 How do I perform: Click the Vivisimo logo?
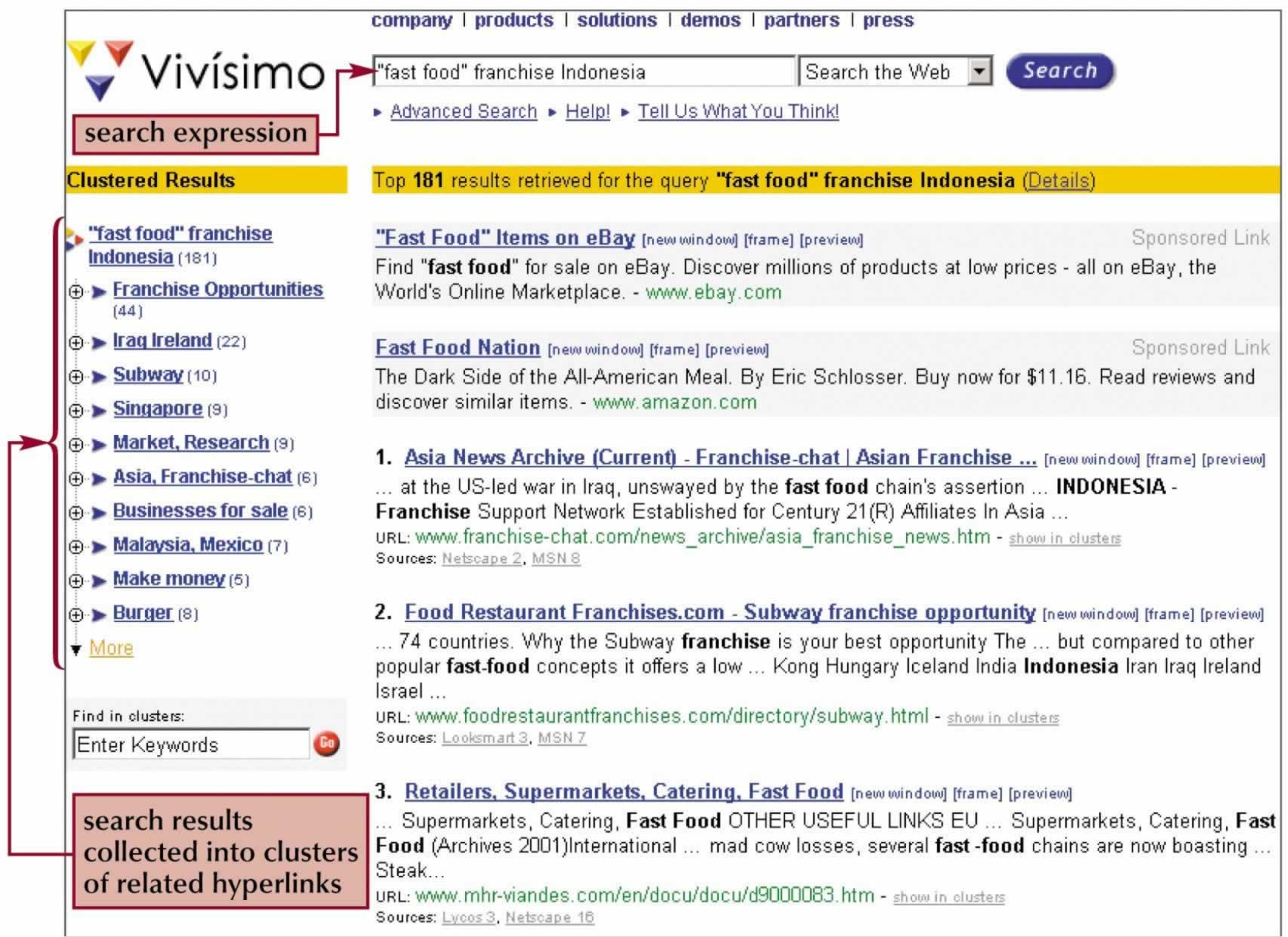coord(196,72)
